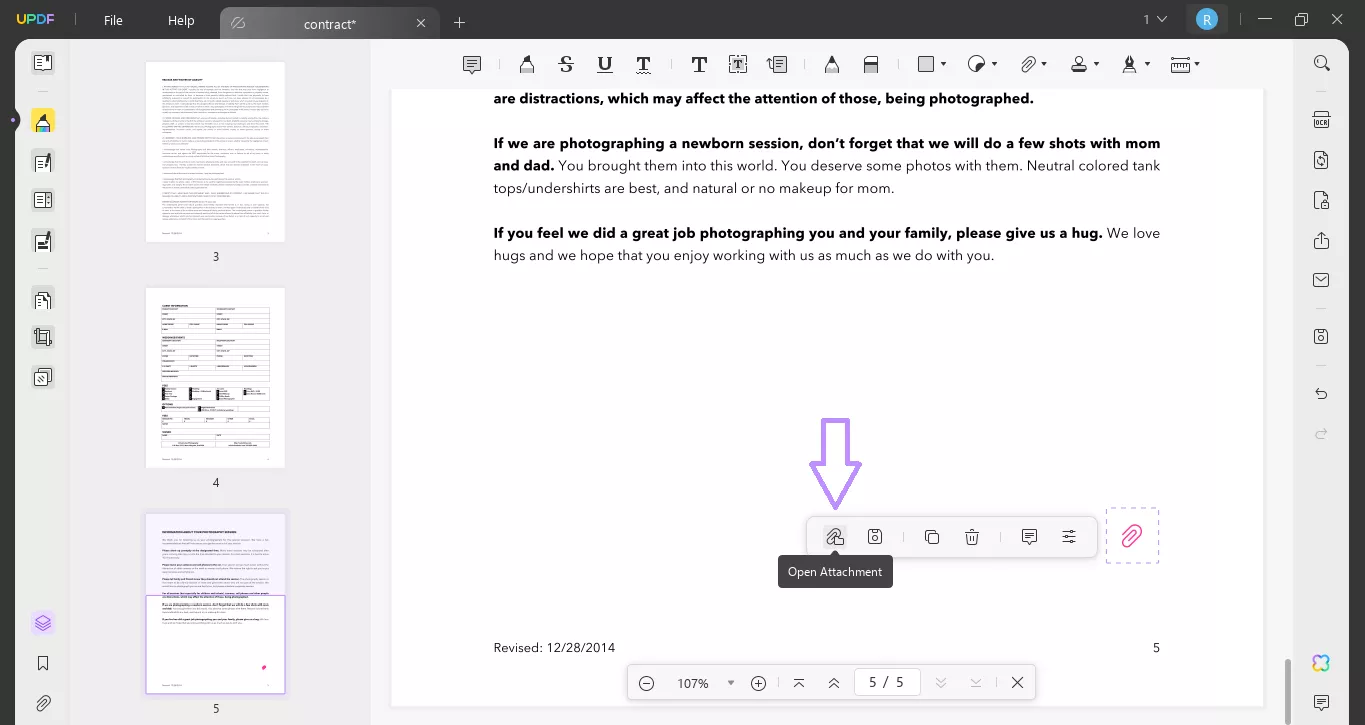Screen dimensions: 1365x725
Task: Select the contract* document tab
Action: point(329,23)
